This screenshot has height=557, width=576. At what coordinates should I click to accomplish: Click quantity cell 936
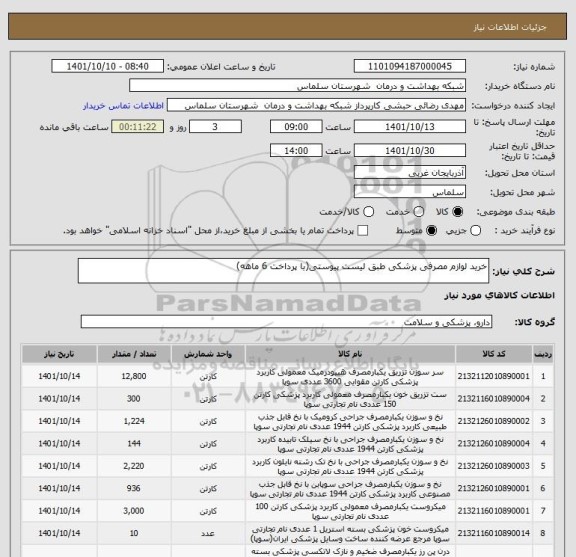tap(134, 488)
